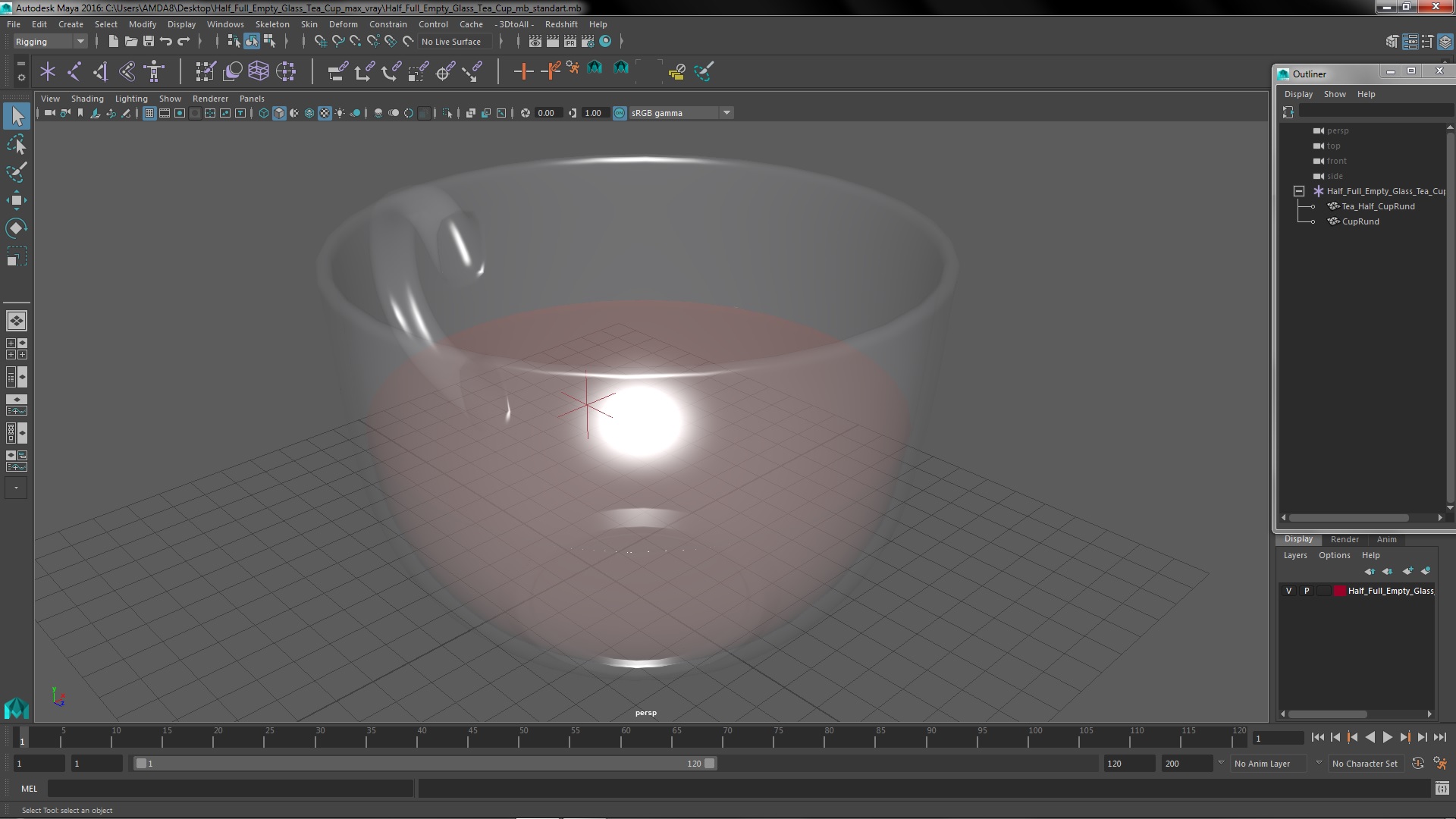The width and height of the screenshot is (1456, 819).
Task: Toggle textured display in panel toolbar
Action: tap(325, 113)
